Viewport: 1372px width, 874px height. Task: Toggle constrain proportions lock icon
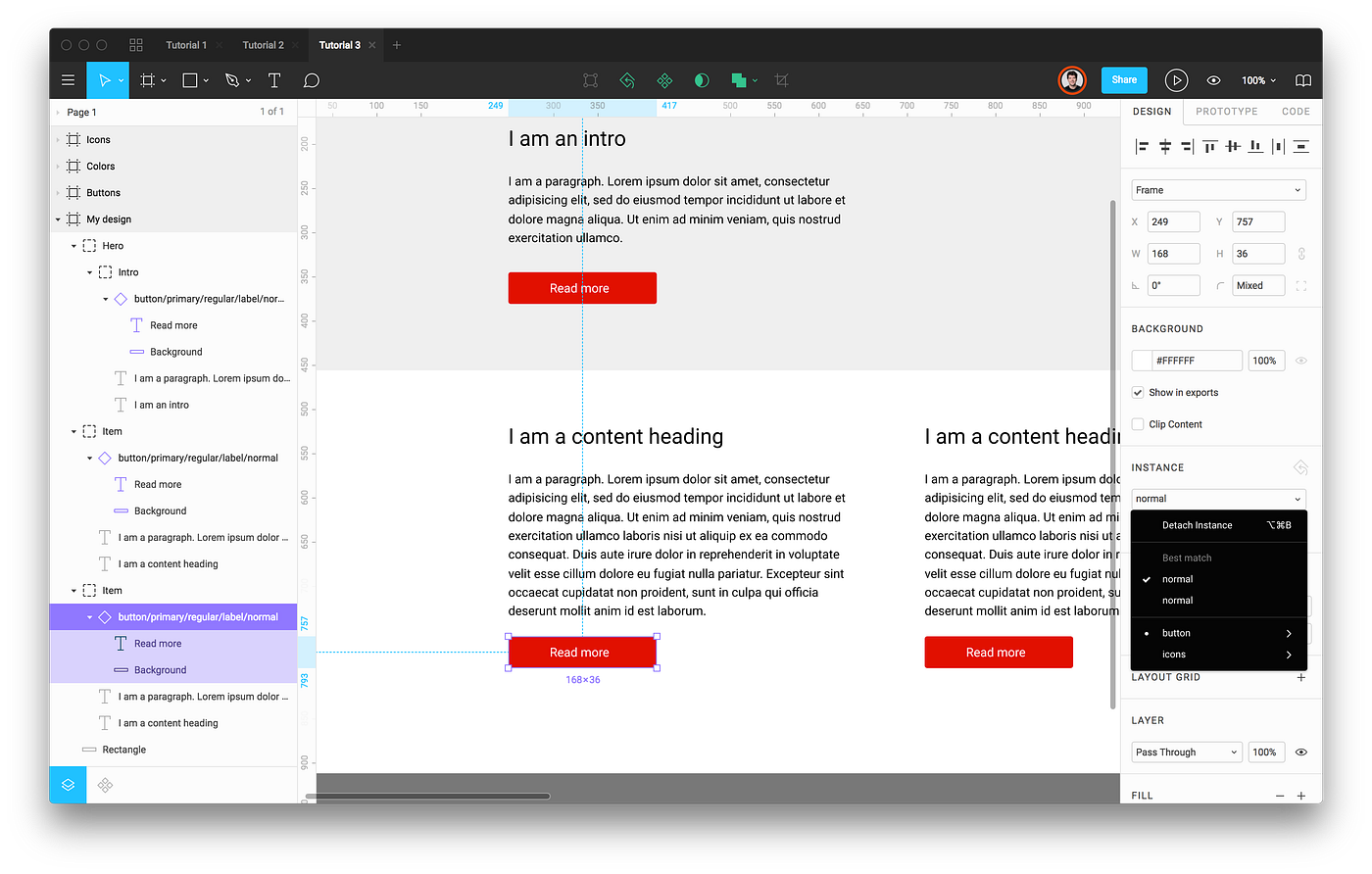click(x=1301, y=254)
